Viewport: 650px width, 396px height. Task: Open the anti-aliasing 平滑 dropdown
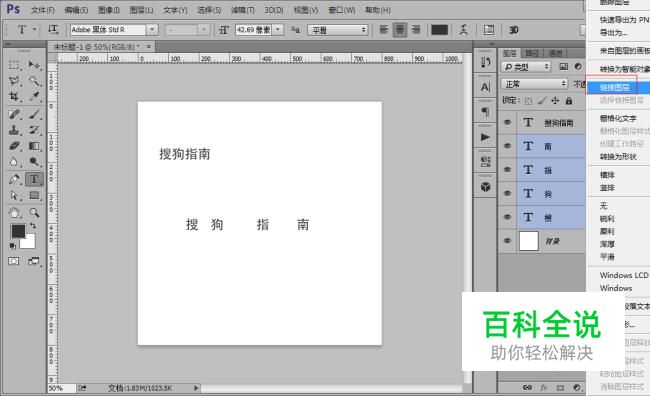(x=338, y=30)
